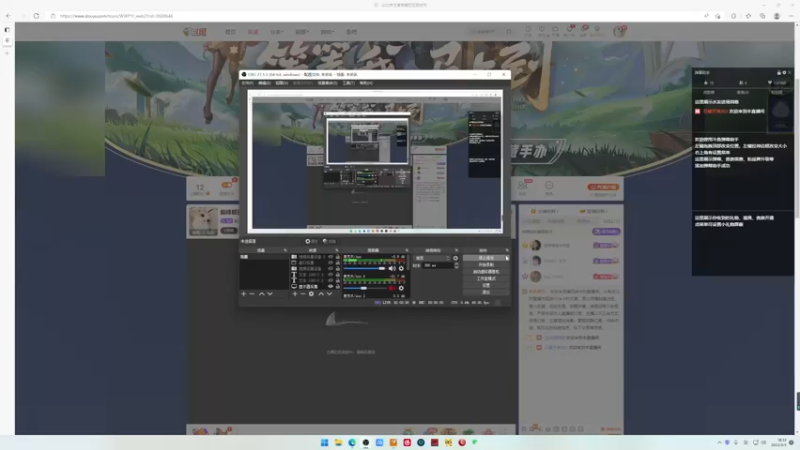
Task: Open the 视图(V) menu in OBS
Action: click(x=282, y=83)
